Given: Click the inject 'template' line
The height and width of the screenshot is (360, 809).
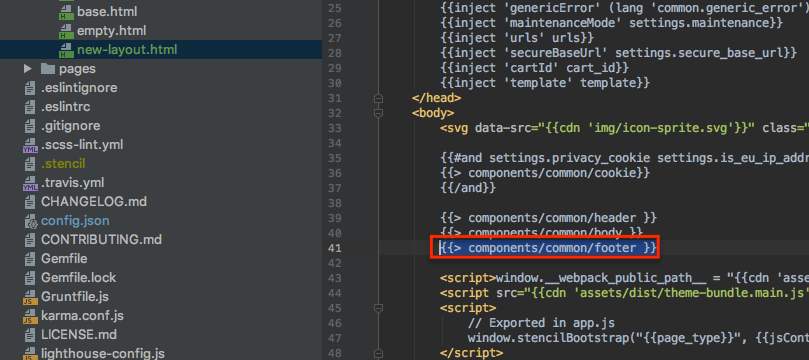Looking at the screenshot, I should [545, 83].
